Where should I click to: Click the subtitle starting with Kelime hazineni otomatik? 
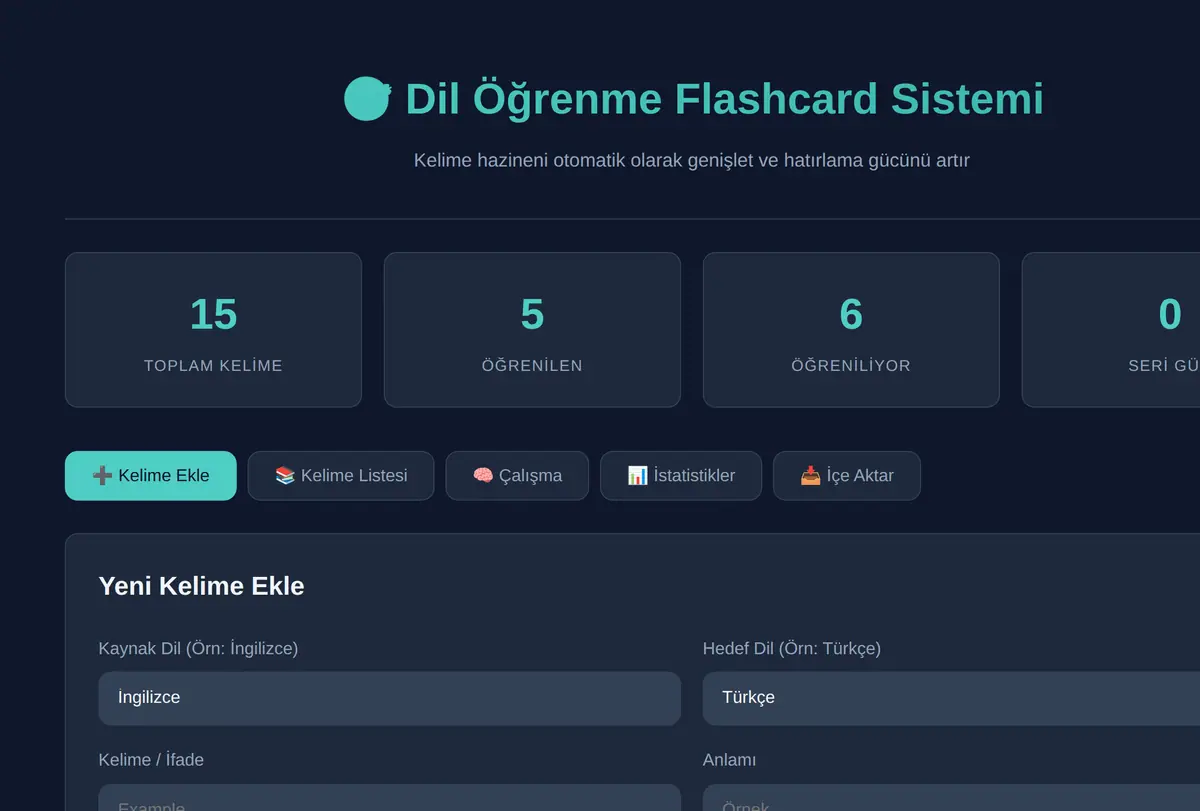pyautogui.click(x=692, y=160)
